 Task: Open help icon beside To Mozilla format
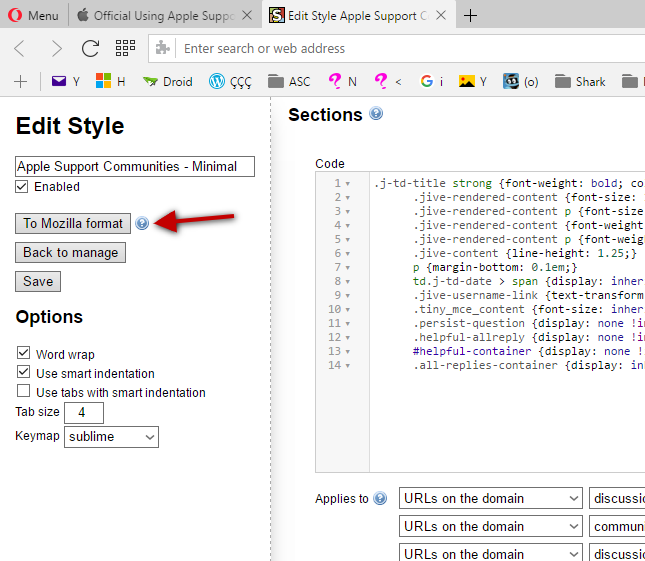point(142,223)
